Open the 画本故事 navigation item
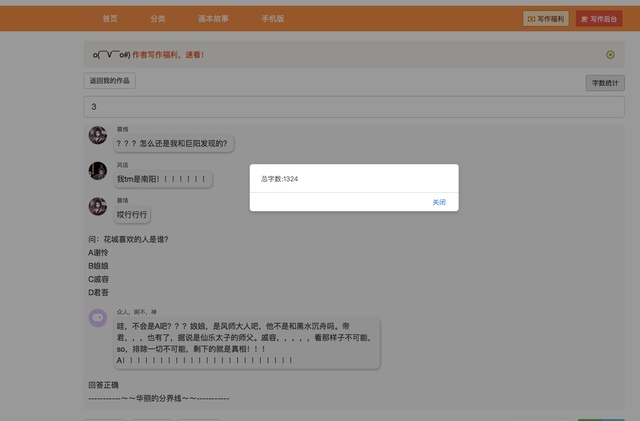 (x=213, y=18)
